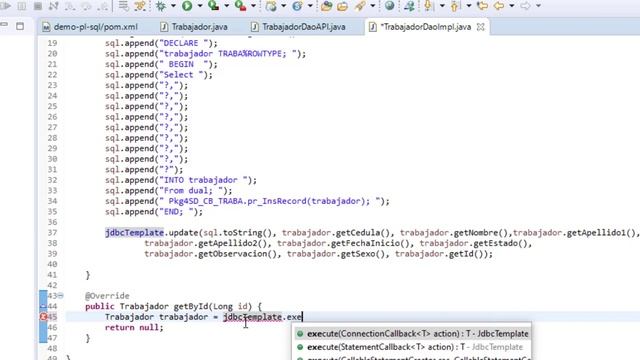Open the Run configurations dropdown arrow
Viewport: 640px width, 360px height.
pos(200,6)
